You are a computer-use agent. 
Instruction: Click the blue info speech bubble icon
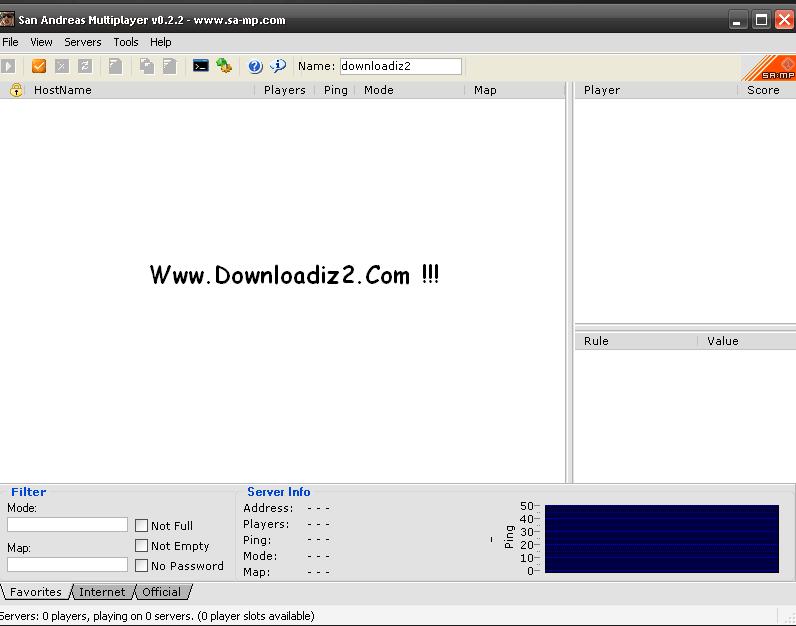coord(278,65)
